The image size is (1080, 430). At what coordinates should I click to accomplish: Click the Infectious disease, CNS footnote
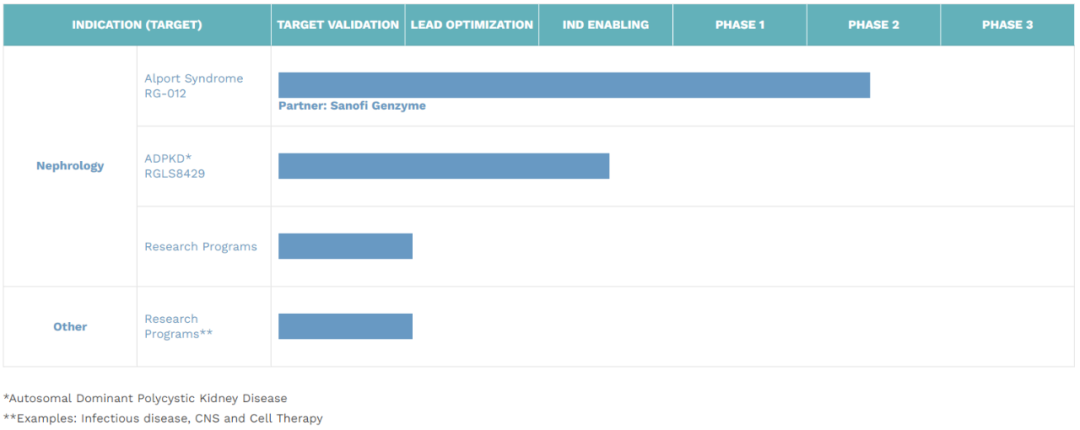[163, 418]
